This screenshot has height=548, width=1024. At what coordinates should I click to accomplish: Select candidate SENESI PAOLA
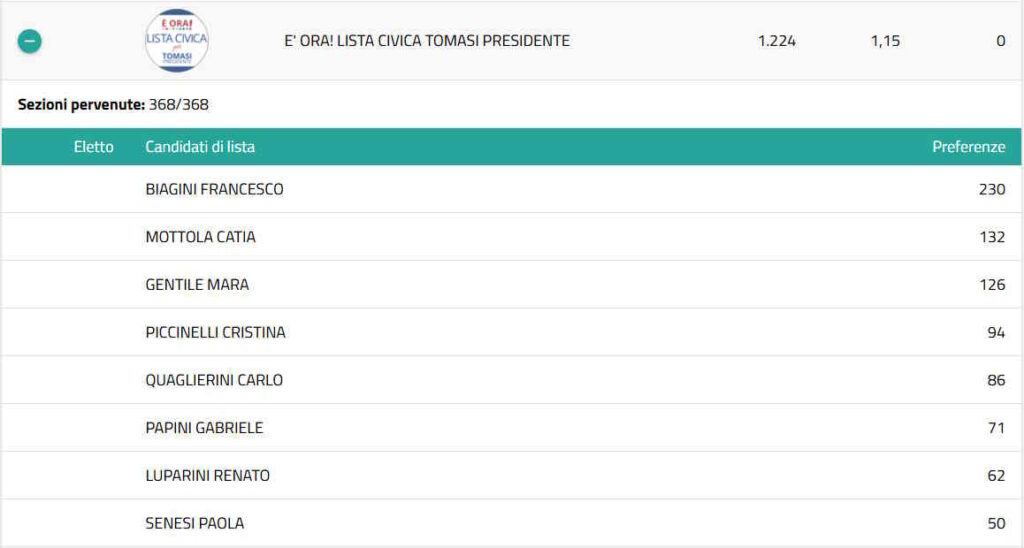click(x=194, y=523)
